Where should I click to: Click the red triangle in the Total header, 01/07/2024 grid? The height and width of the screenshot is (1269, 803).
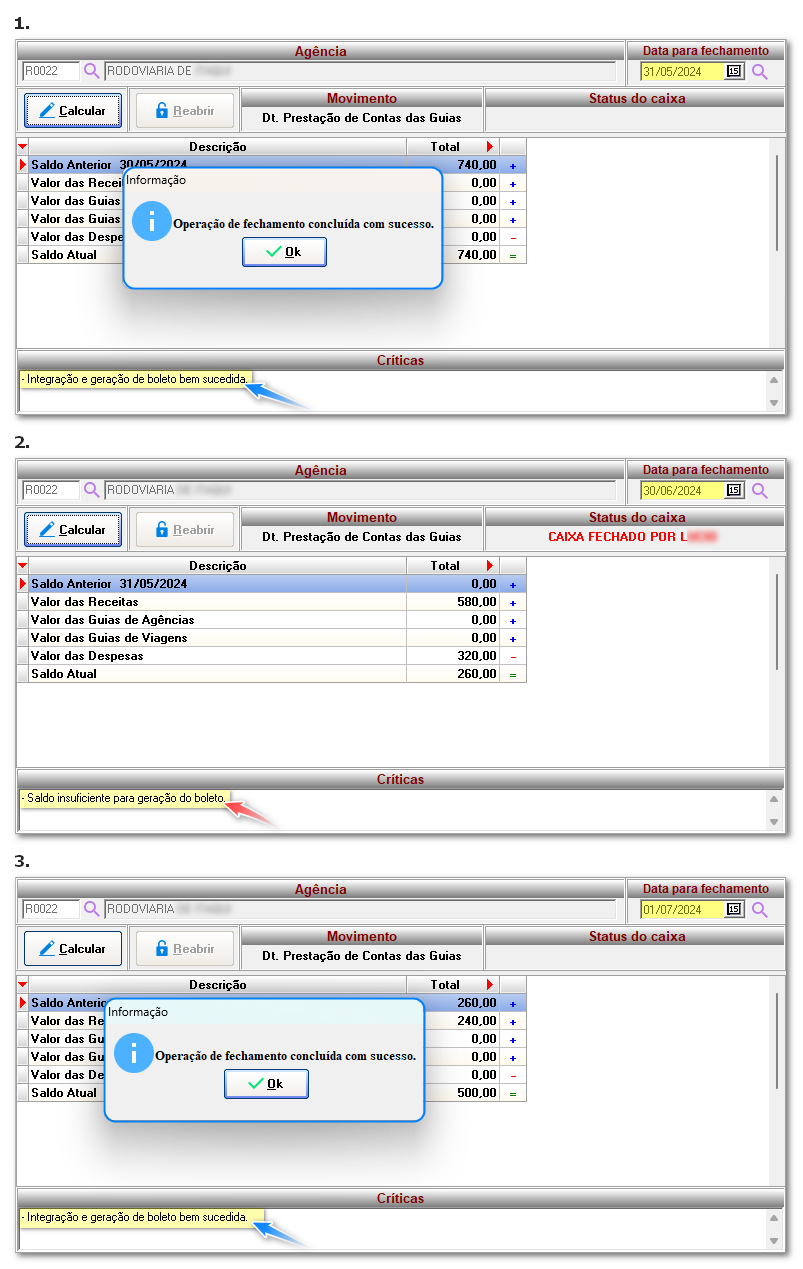point(490,985)
